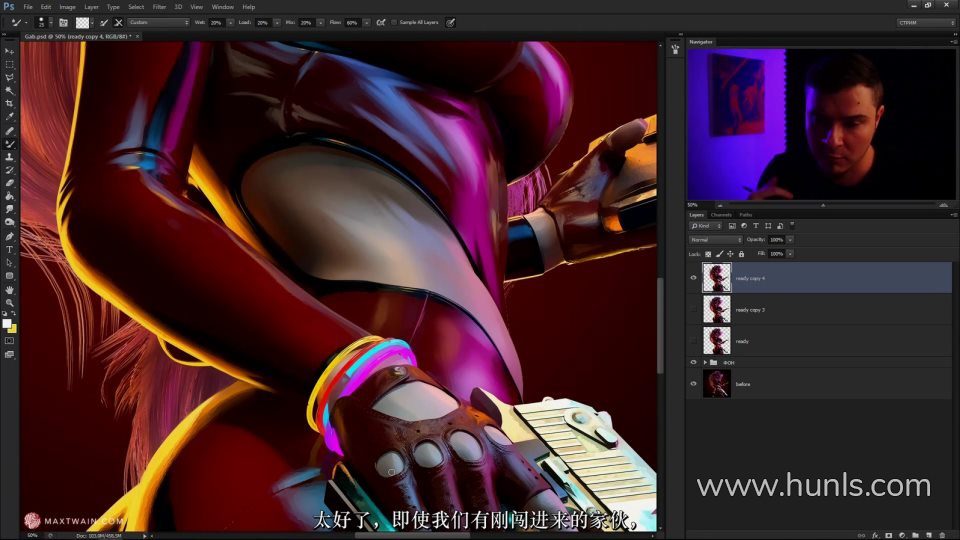Enable the airbrush option
This screenshot has height=540, width=960.
click(x=381, y=23)
